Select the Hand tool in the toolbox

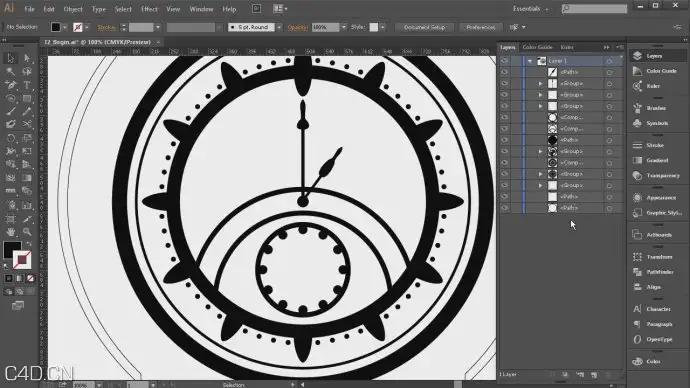pos(11,231)
